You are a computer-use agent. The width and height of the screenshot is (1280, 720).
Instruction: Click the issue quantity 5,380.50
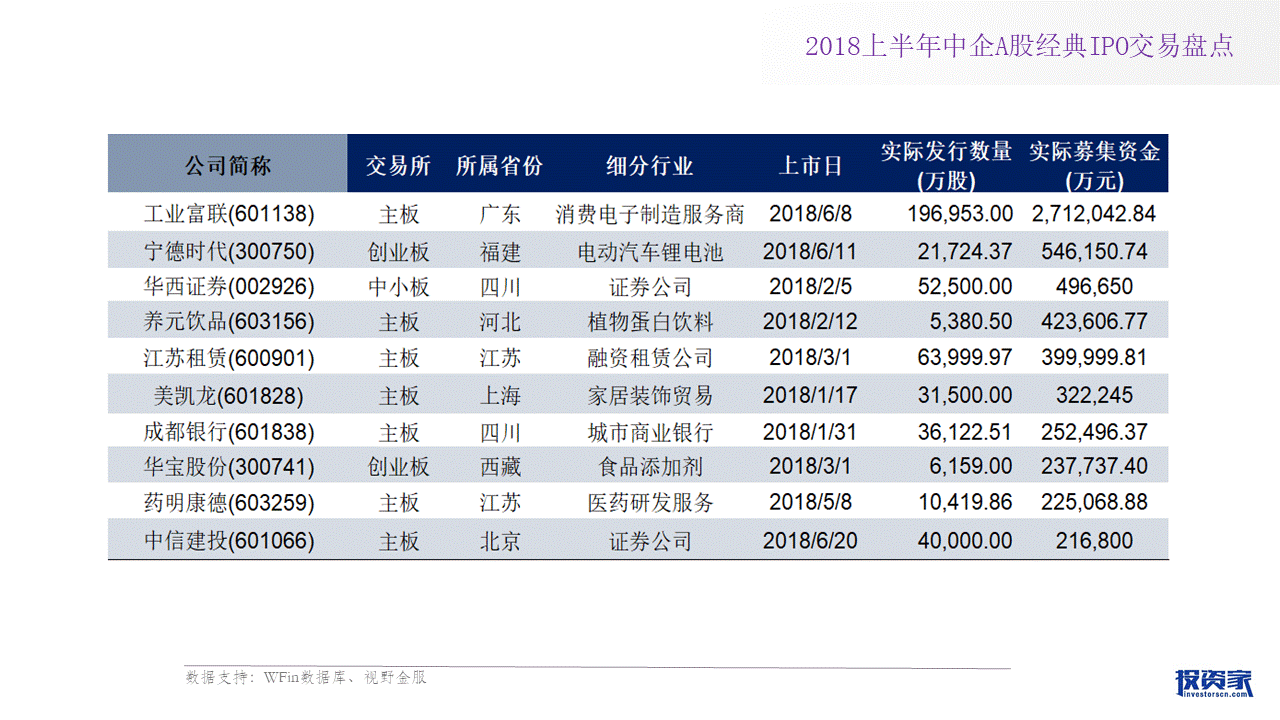(971, 322)
